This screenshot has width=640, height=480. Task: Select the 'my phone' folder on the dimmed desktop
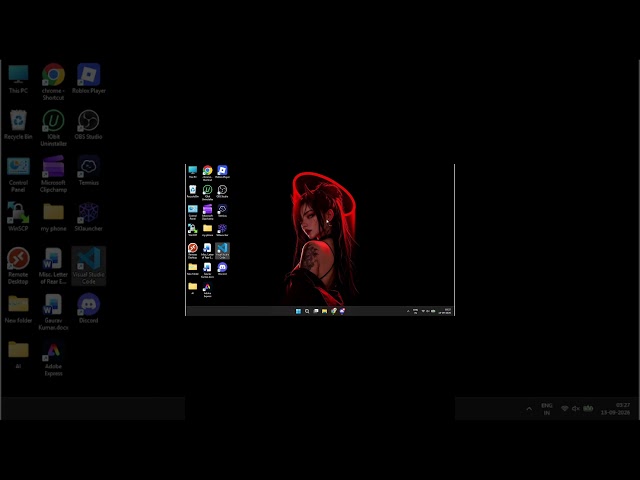click(53, 217)
